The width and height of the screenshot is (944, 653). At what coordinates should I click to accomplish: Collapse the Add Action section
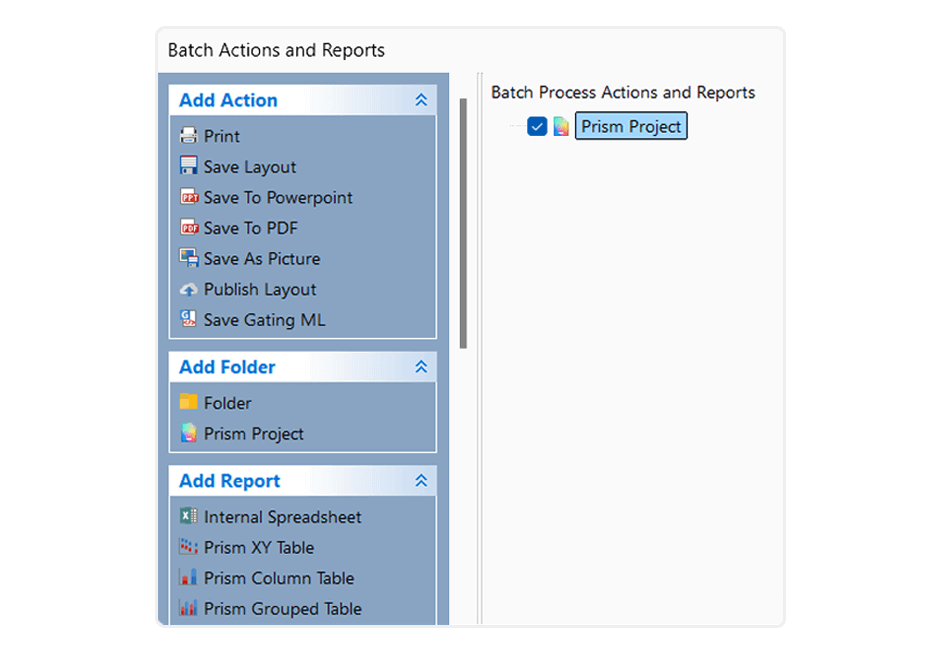pyautogui.click(x=421, y=100)
